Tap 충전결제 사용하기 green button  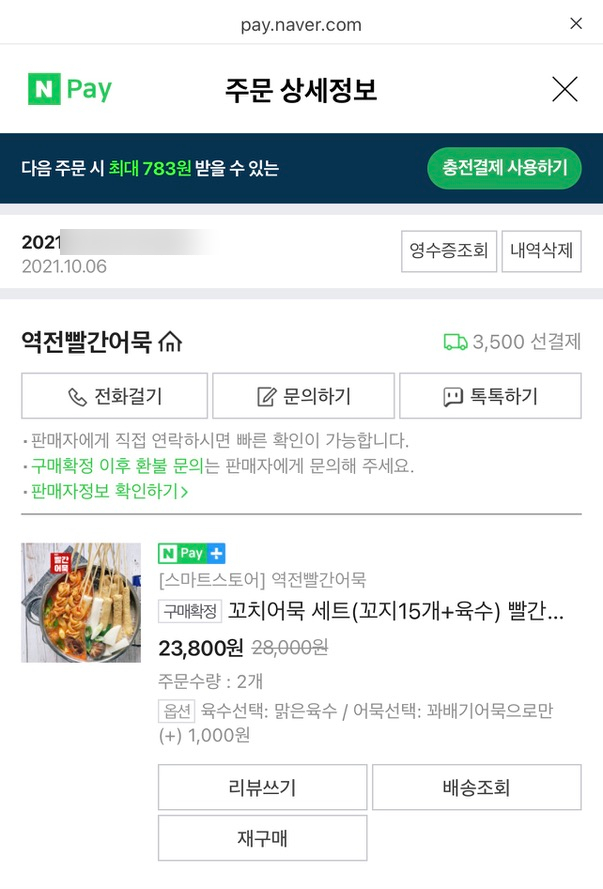coord(504,168)
